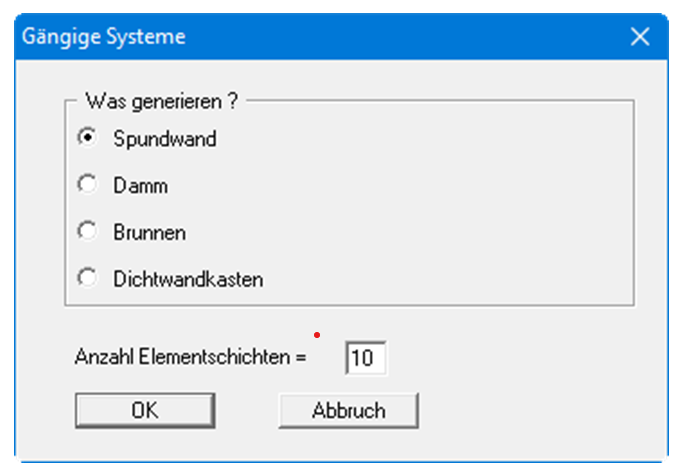The width and height of the screenshot is (679, 466).
Task: Click empty space right of the Abbruch button
Action: [530, 410]
